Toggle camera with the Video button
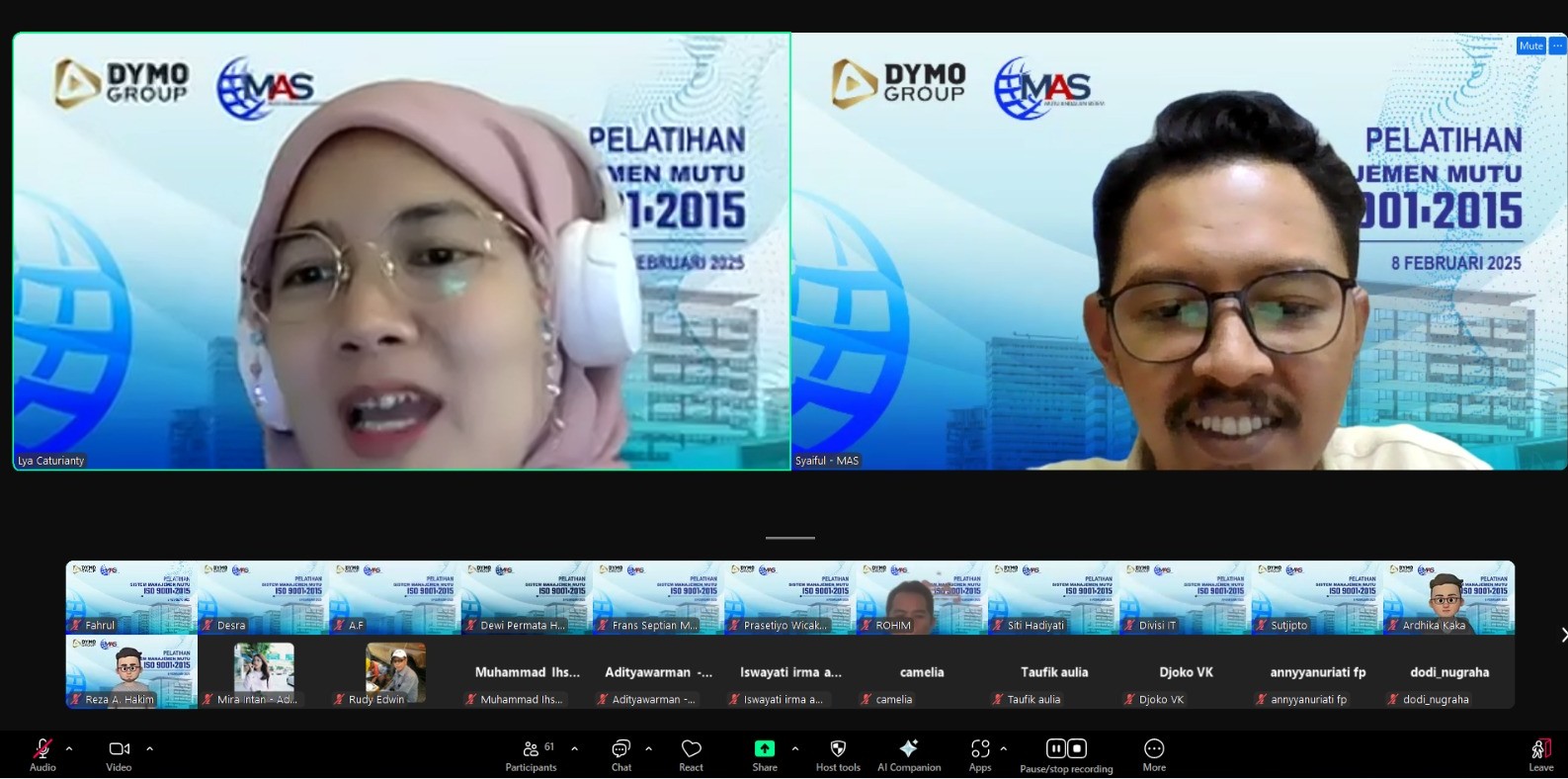 pyautogui.click(x=119, y=754)
